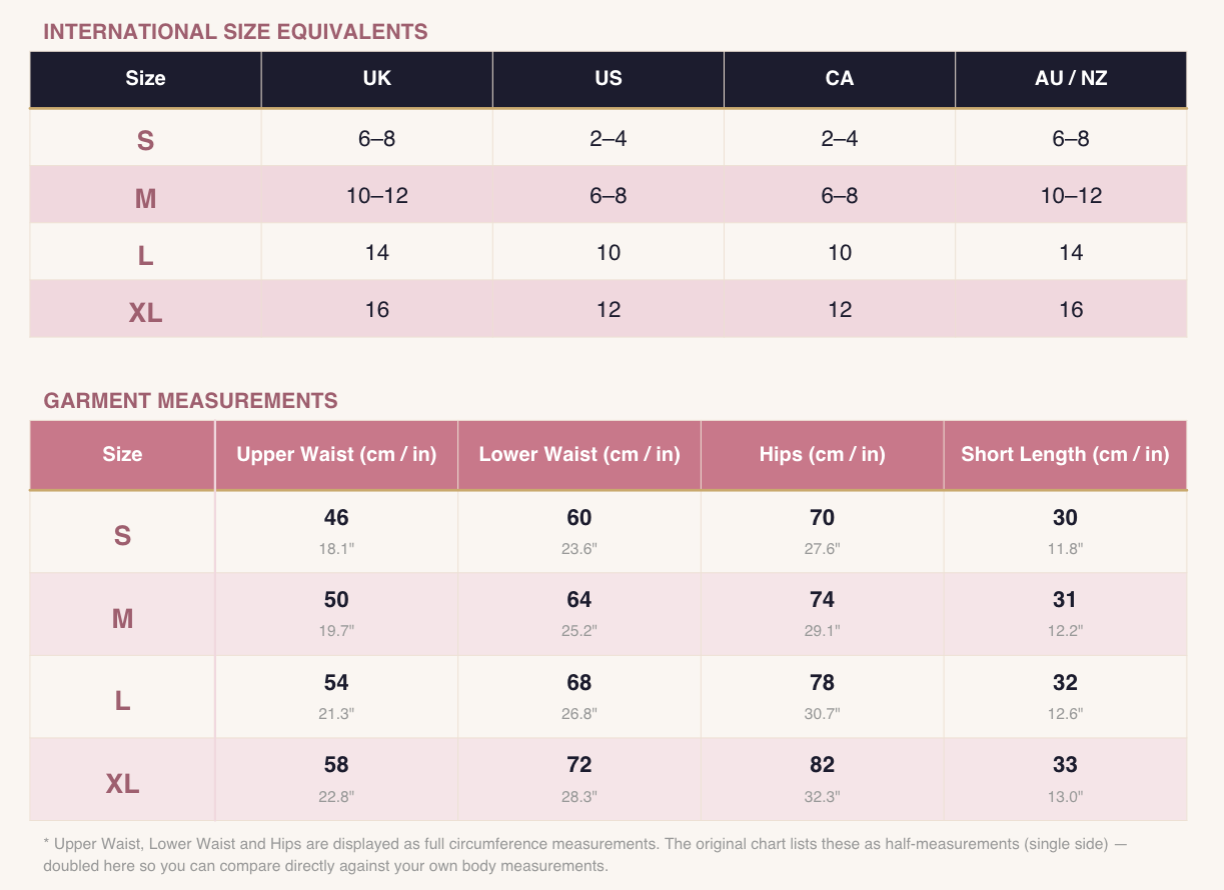Select the US 2–4 cell for size S

click(608, 139)
